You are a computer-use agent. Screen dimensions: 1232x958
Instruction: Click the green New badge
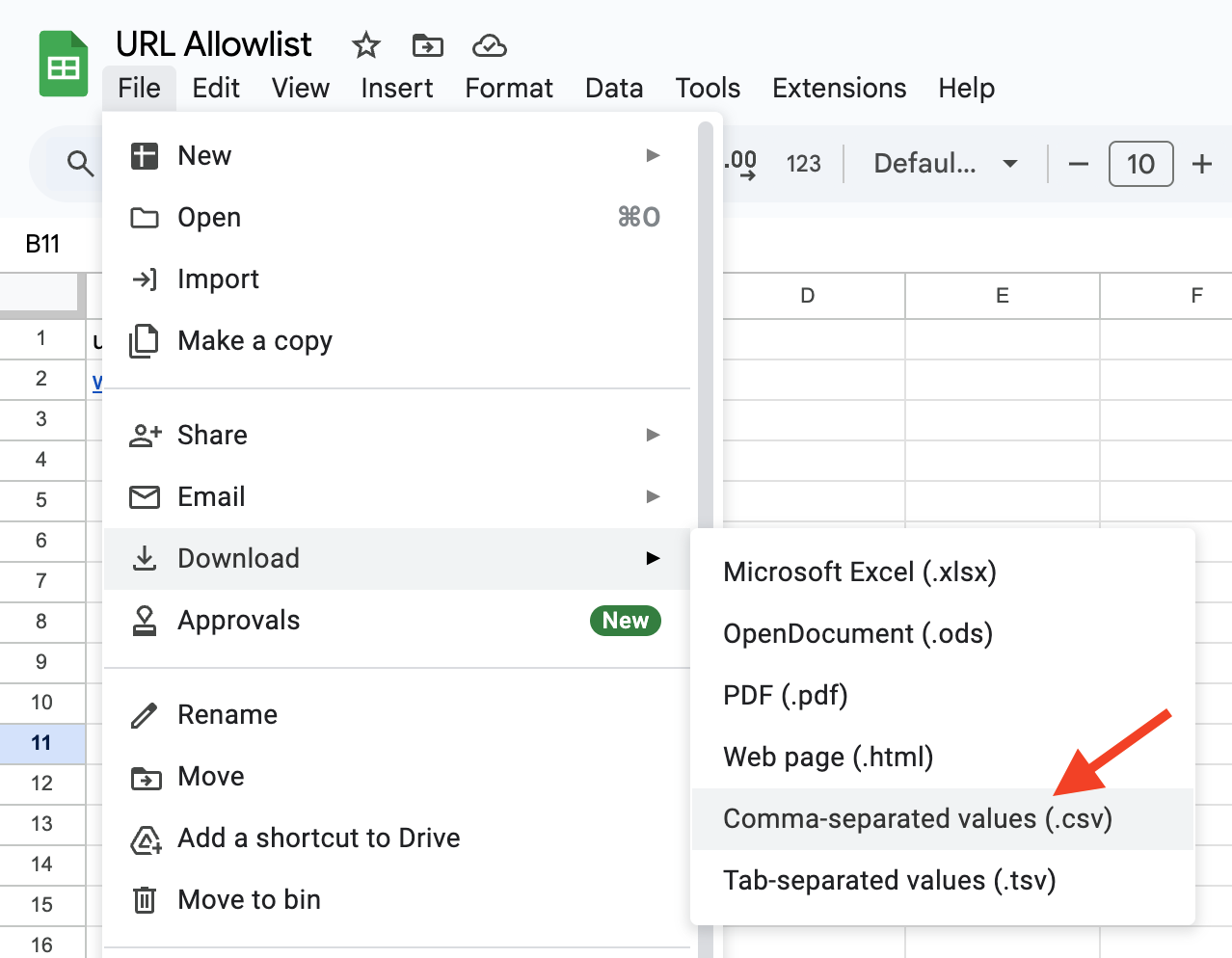626,621
